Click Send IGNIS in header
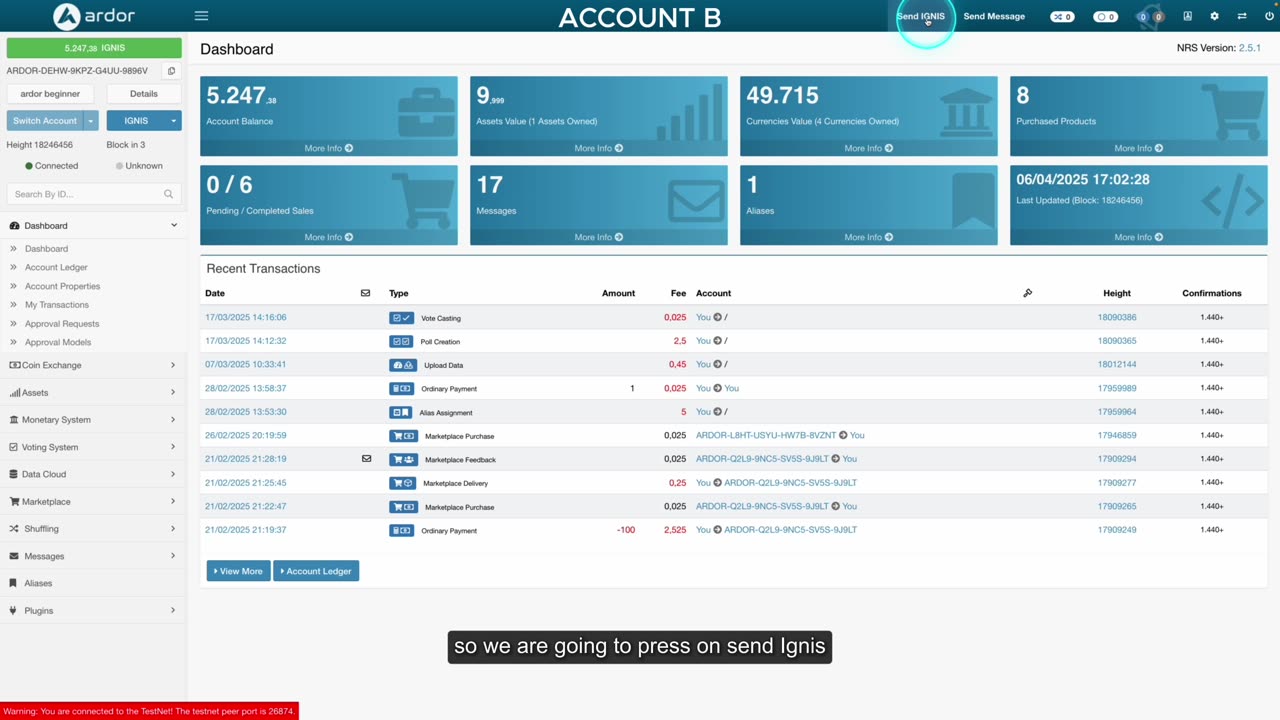The width and height of the screenshot is (1280, 720). [x=920, y=16]
